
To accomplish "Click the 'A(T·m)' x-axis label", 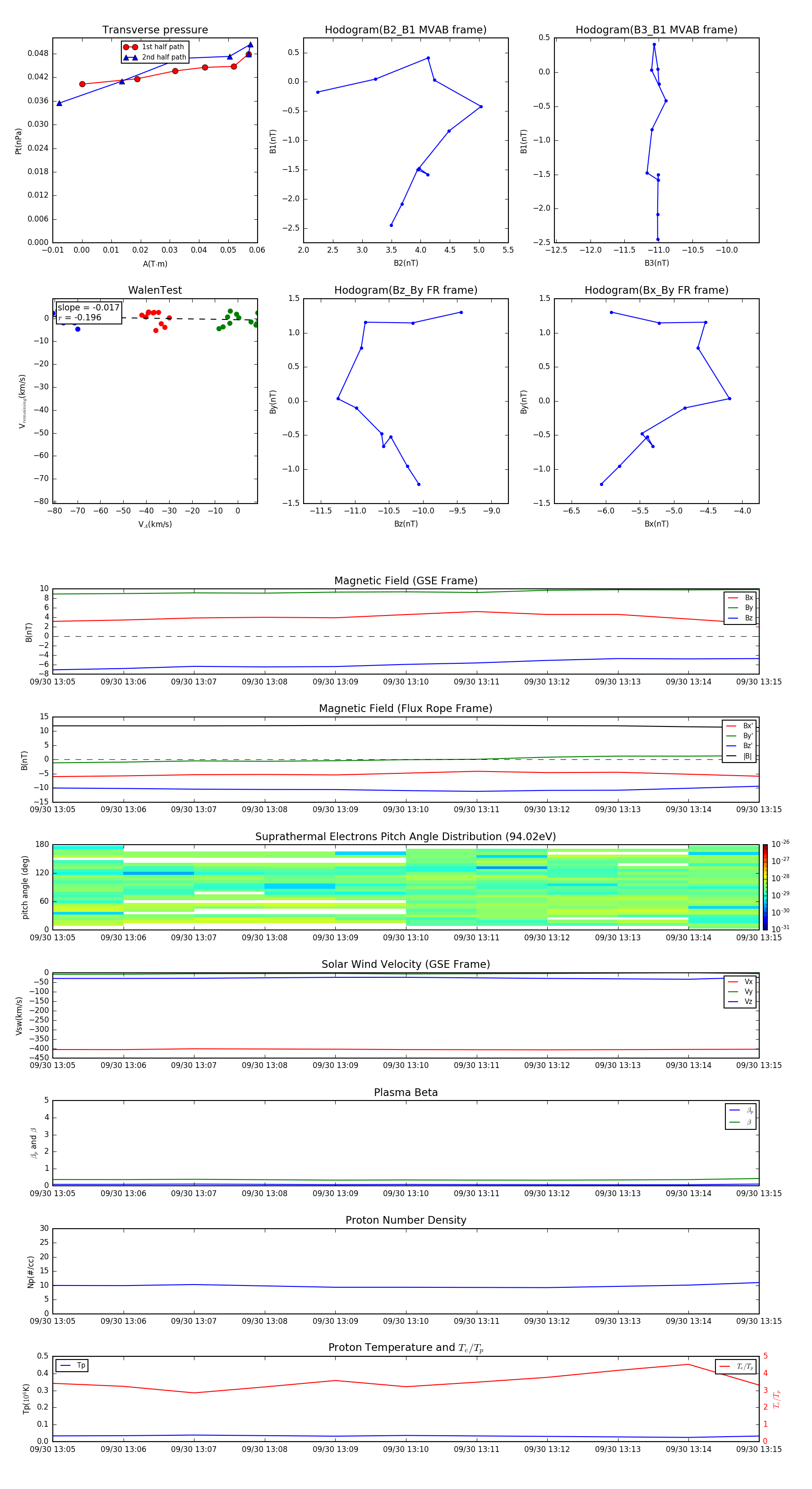I will click(155, 264).
